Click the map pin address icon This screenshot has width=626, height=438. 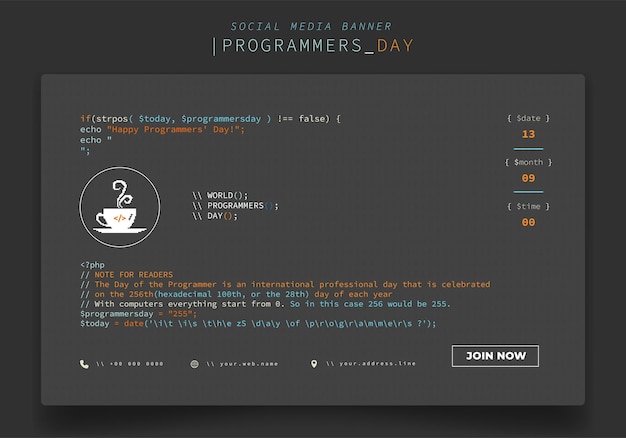point(314,364)
